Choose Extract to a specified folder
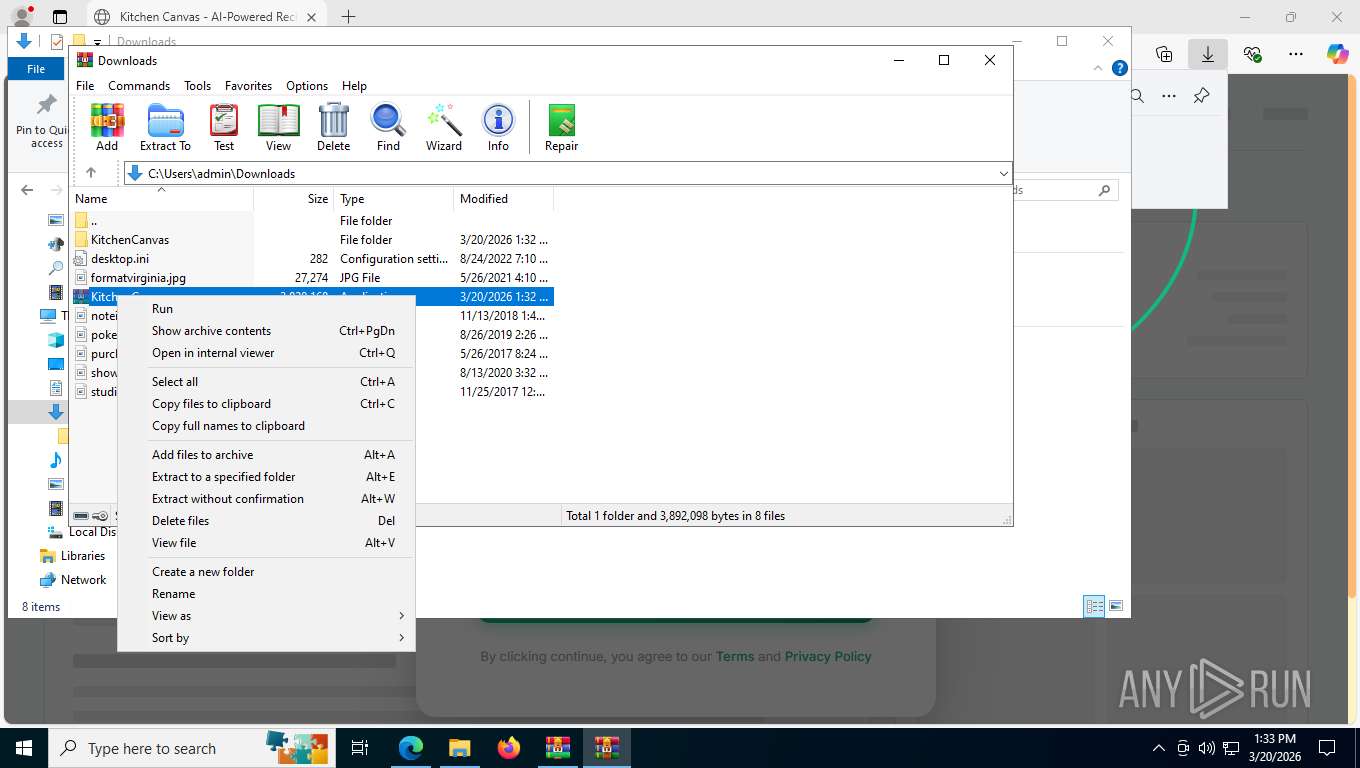The width and height of the screenshot is (1360, 768). 266,477
